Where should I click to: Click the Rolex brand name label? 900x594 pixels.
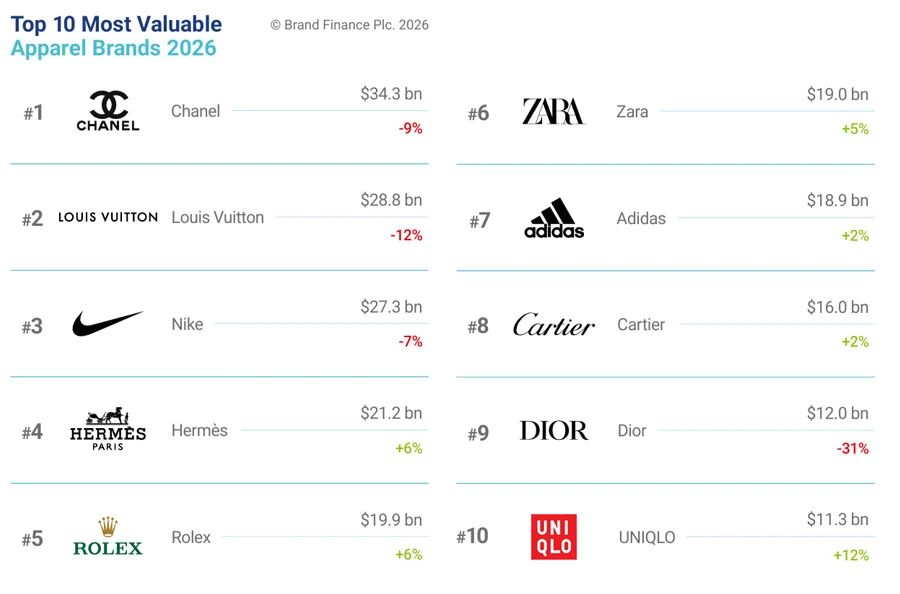tap(191, 537)
